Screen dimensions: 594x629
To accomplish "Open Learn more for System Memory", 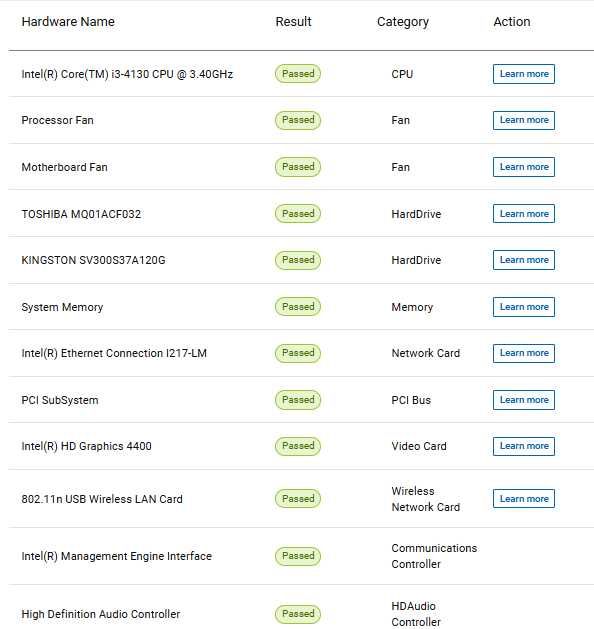I will (x=524, y=307).
